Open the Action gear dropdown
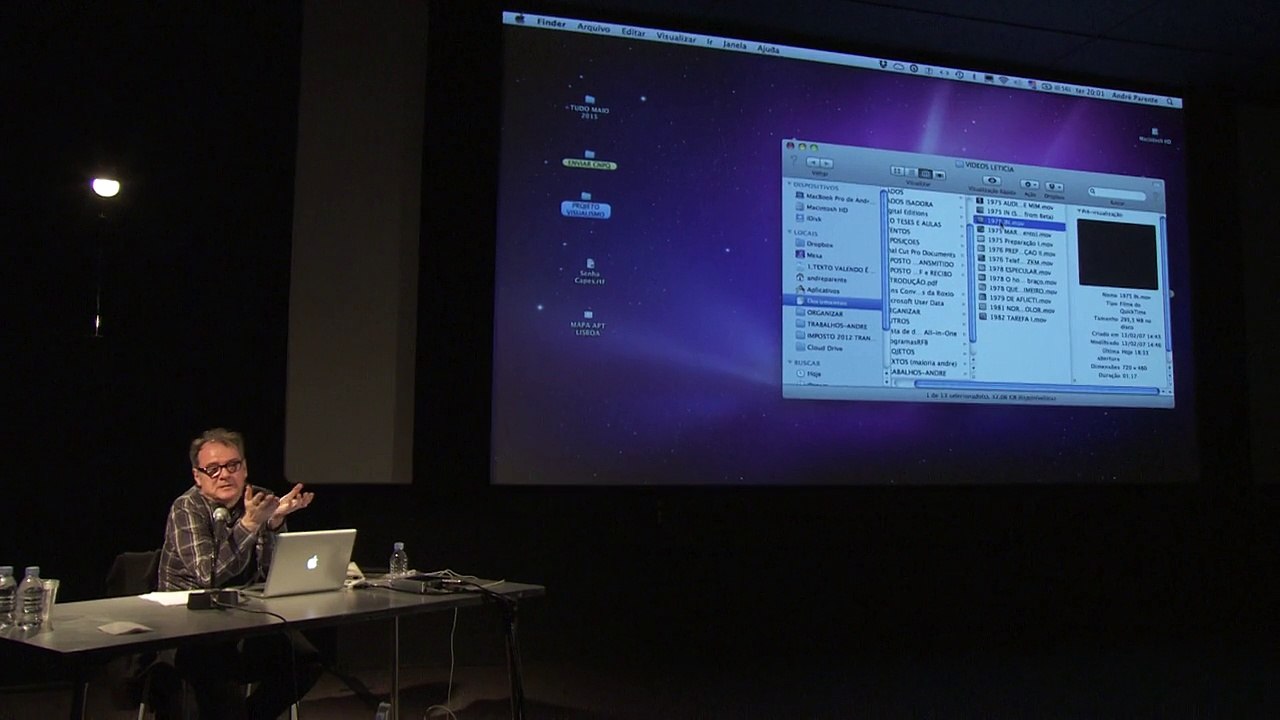 [x=1029, y=184]
